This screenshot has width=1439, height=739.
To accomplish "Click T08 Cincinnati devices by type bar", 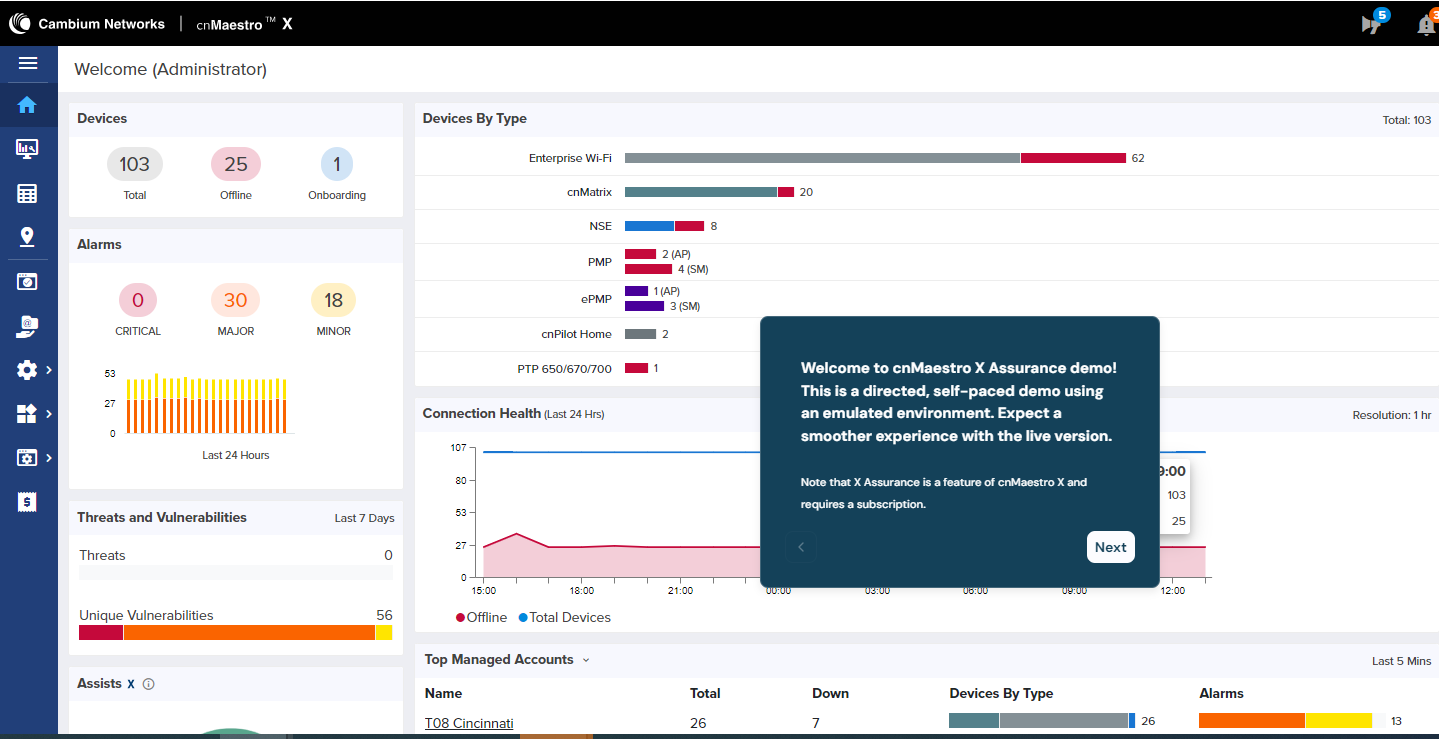I will point(1042,721).
